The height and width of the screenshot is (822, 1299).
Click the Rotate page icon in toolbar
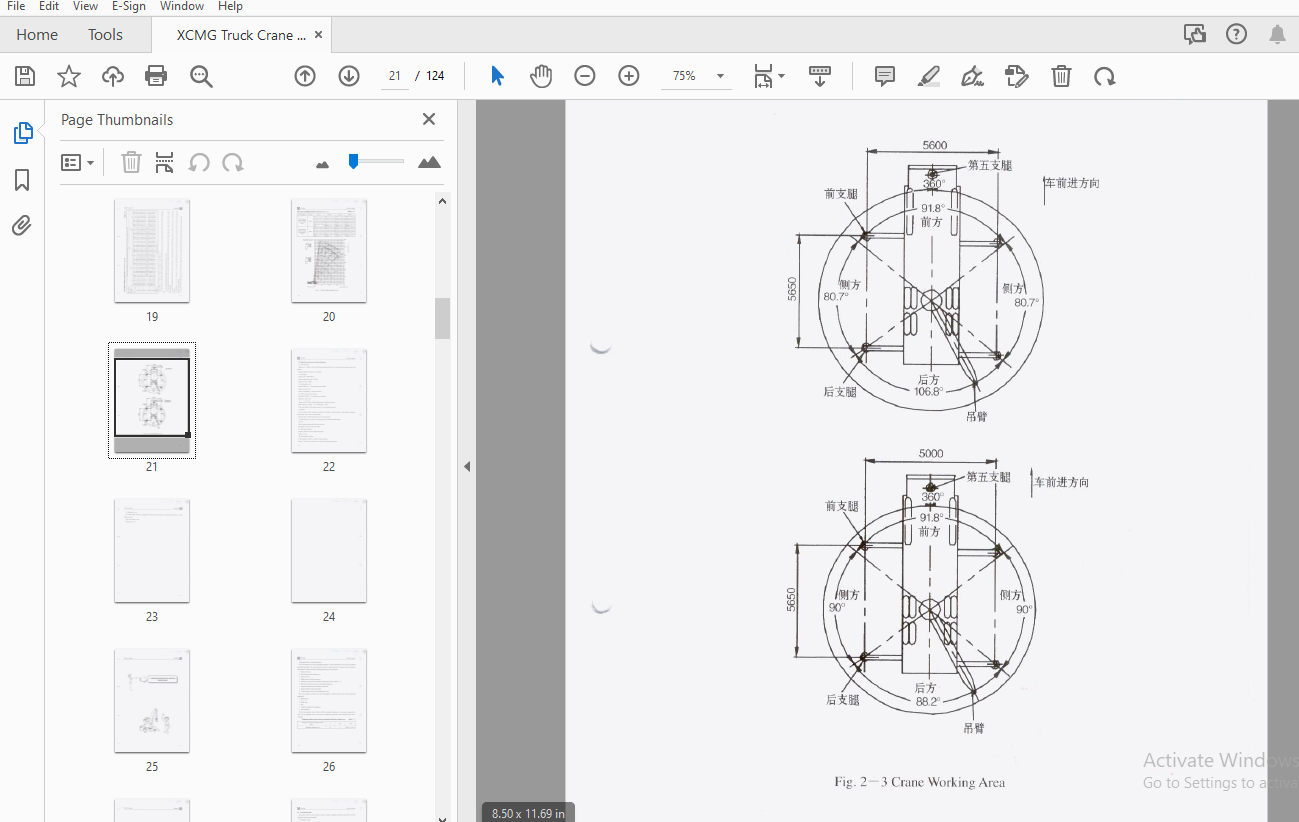1104,76
